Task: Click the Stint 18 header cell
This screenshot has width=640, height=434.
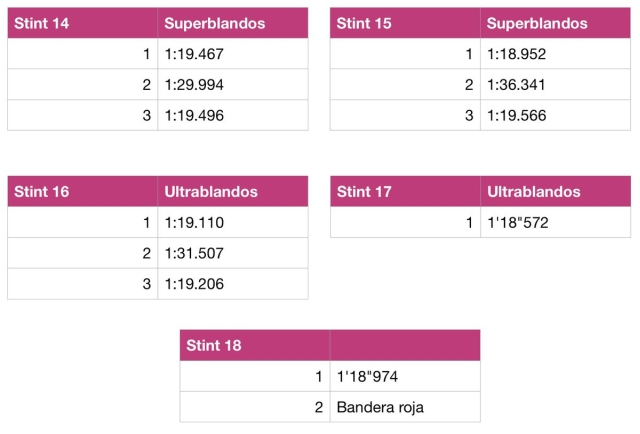Action: click(x=255, y=345)
